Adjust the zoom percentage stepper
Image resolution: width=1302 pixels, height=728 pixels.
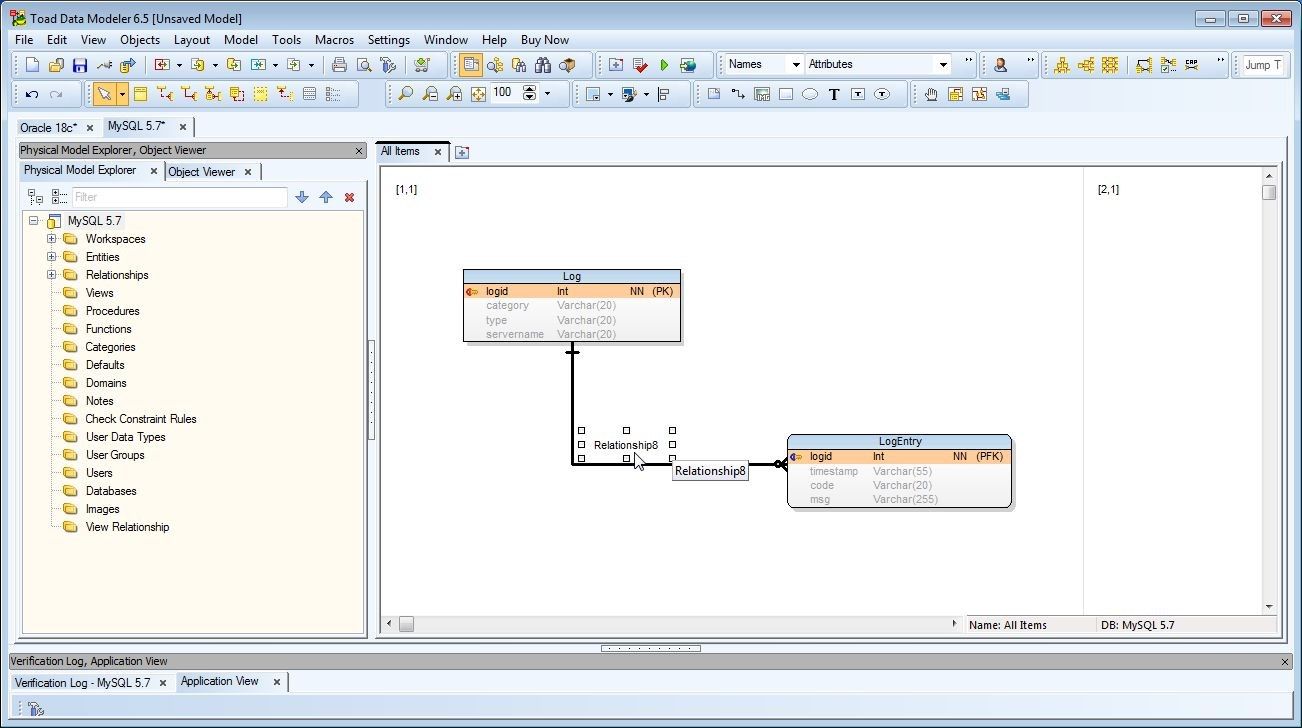[x=528, y=93]
